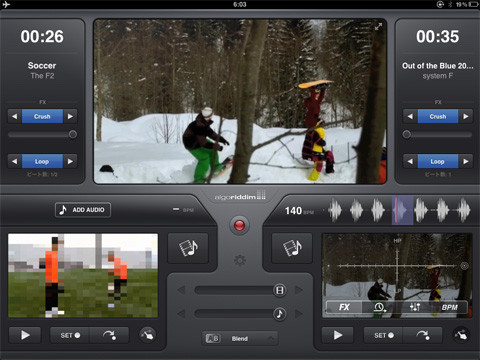Tap the 140 BPM readout
This screenshot has width=480, height=360.
(x=299, y=211)
